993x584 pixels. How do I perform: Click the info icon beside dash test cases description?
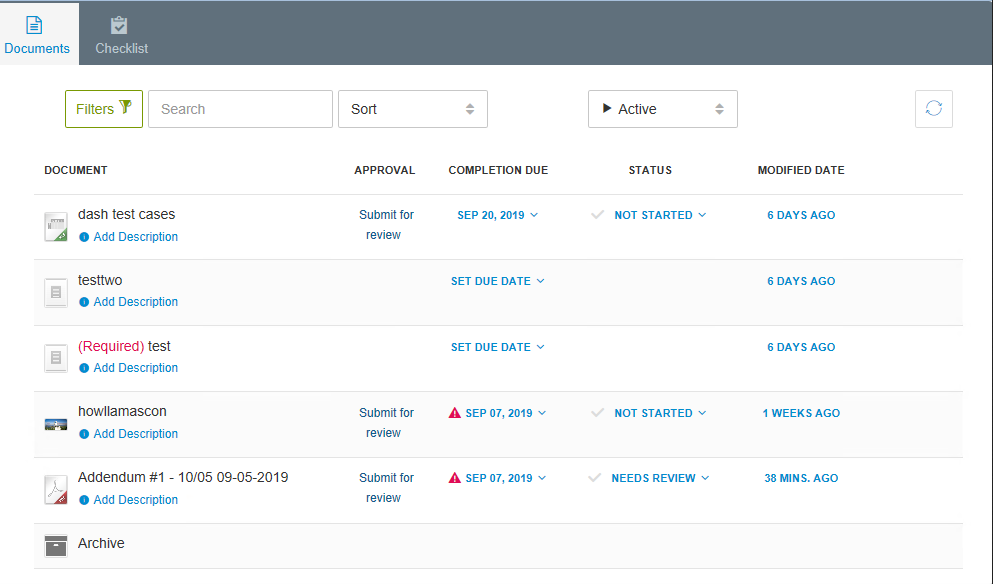tap(85, 237)
